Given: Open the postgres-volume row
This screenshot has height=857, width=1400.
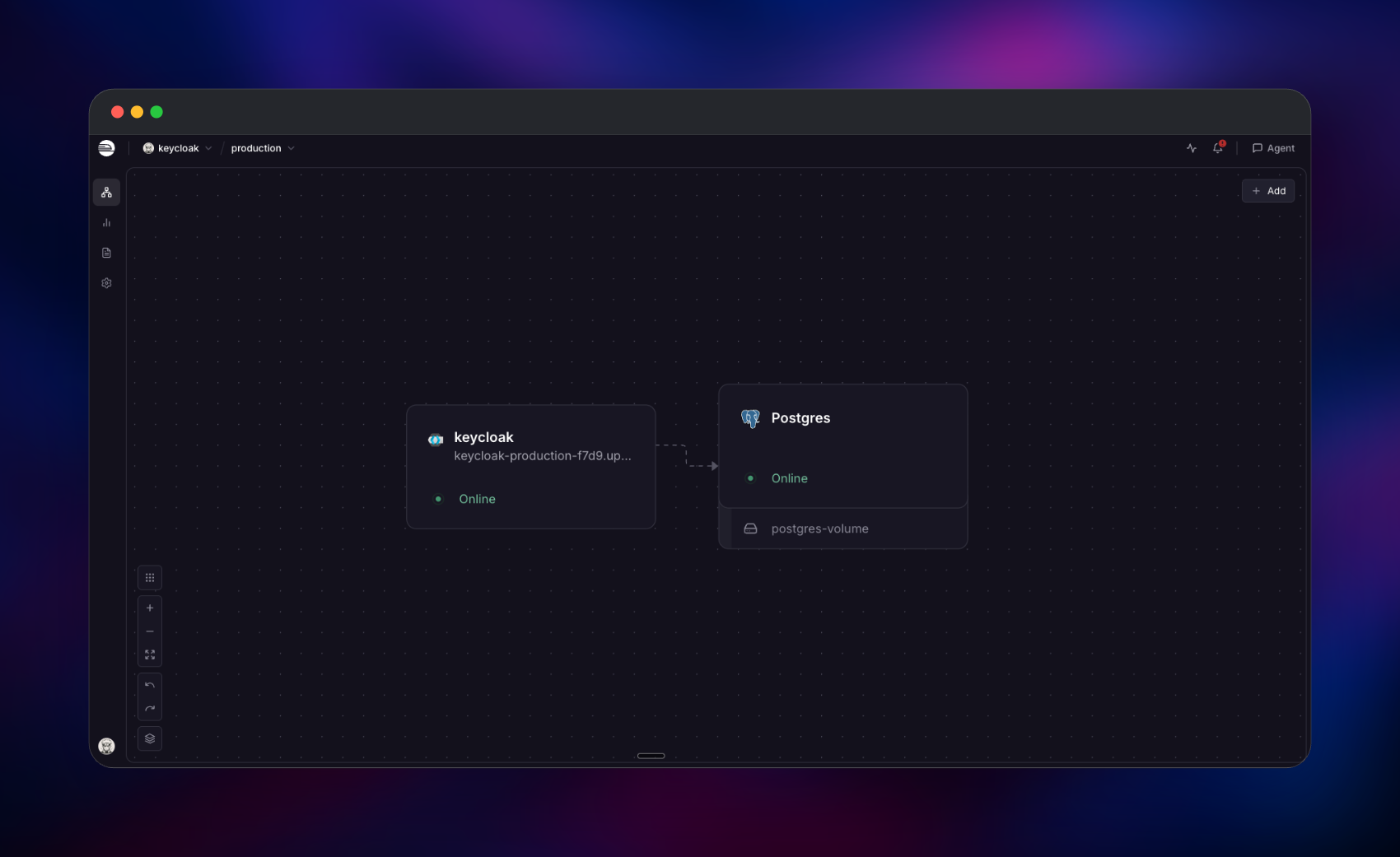Looking at the screenshot, I should (x=843, y=529).
